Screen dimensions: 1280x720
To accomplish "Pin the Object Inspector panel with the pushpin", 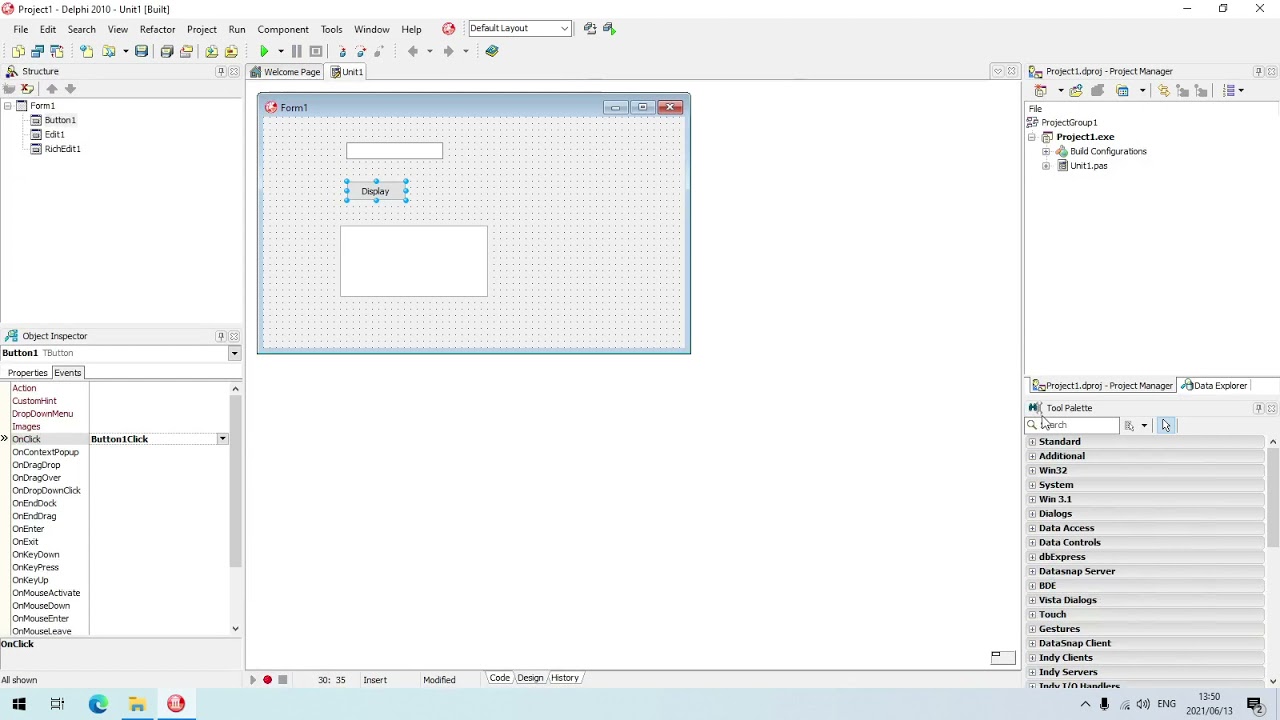I will point(221,336).
